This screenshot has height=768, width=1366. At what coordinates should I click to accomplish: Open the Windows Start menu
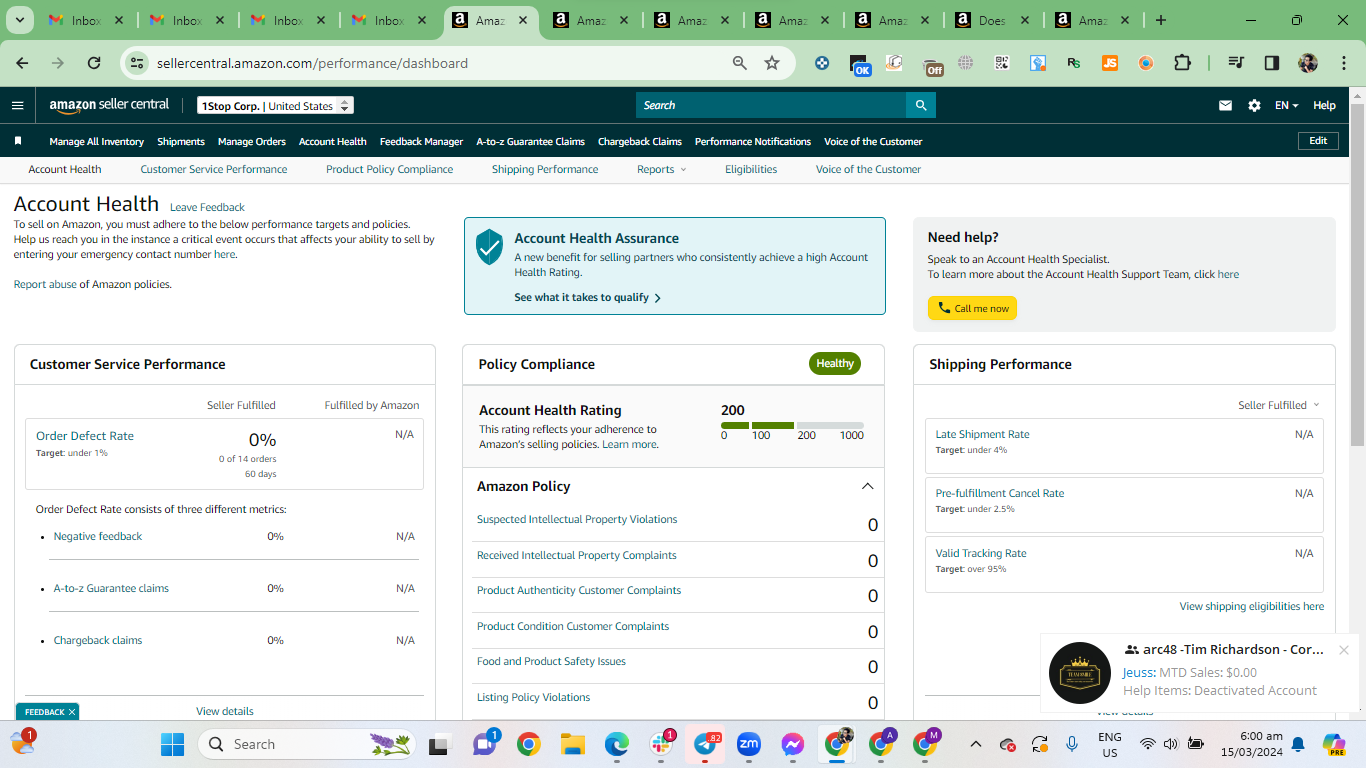[173, 744]
